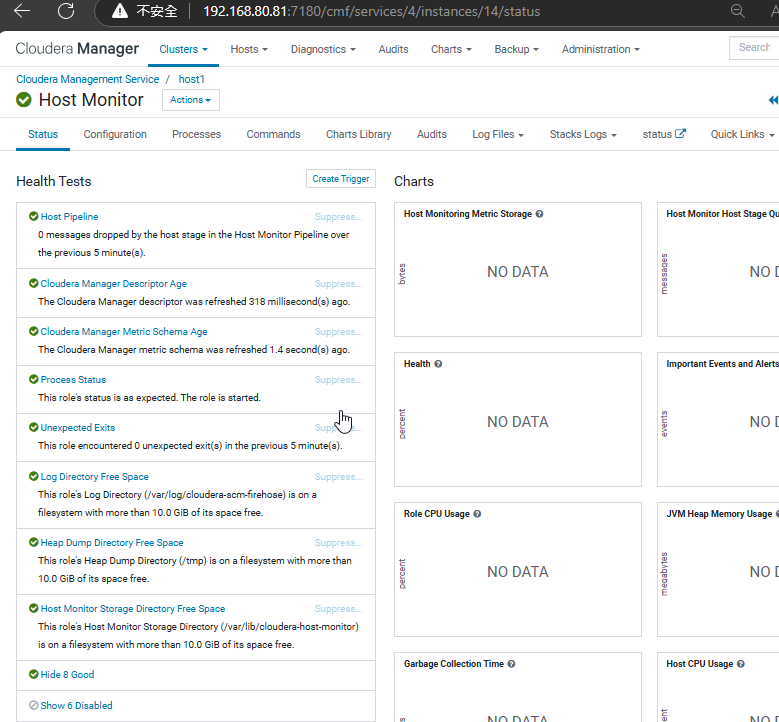Open the Health chart panel
The image size is (779, 722).
[518, 420]
